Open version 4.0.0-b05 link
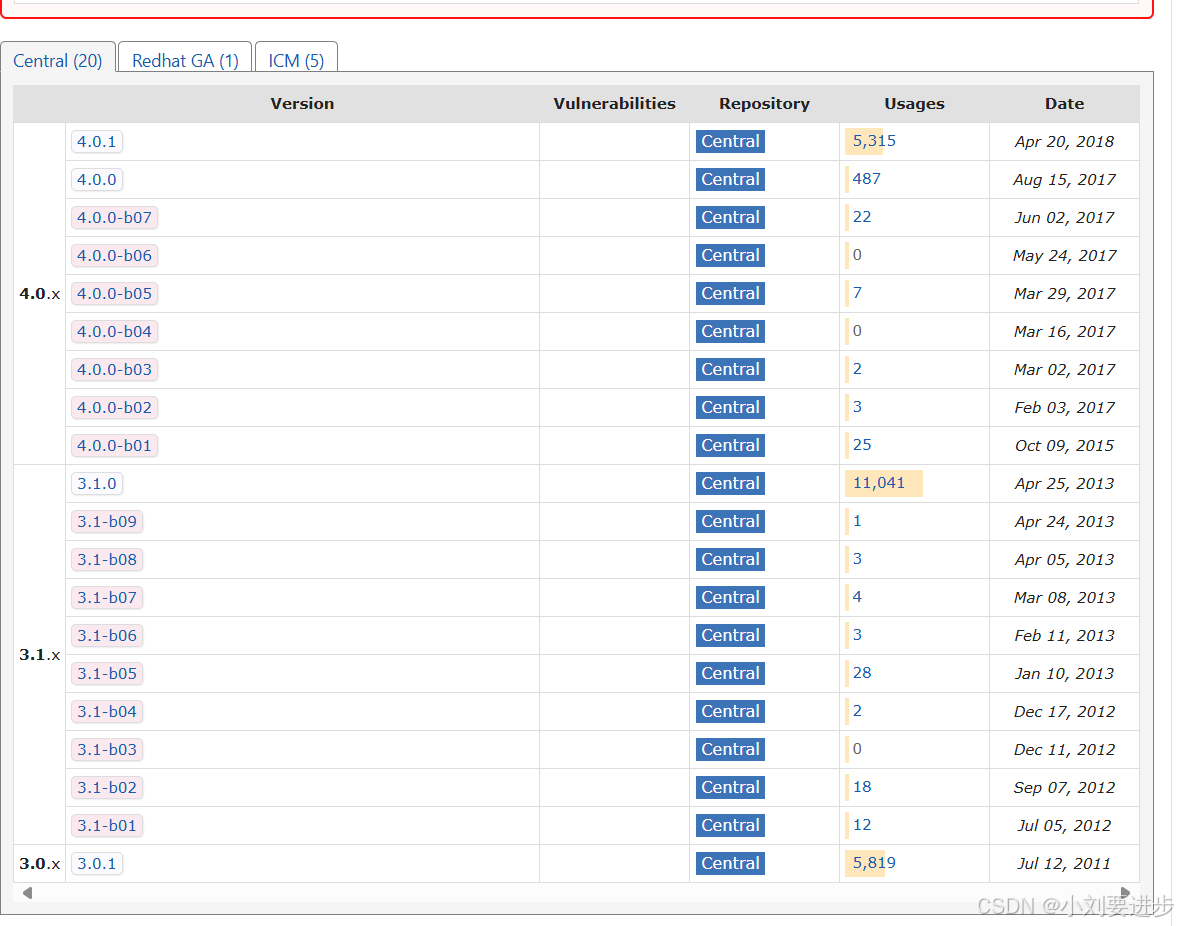This screenshot has width=1178, height=926. pos(114,294)
